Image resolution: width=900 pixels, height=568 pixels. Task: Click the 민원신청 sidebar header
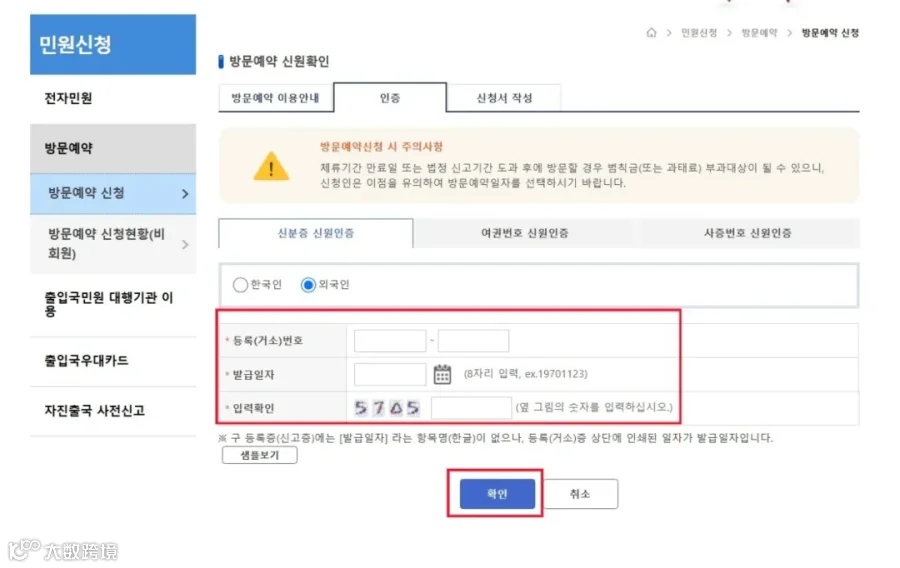(x=113, y=45)
